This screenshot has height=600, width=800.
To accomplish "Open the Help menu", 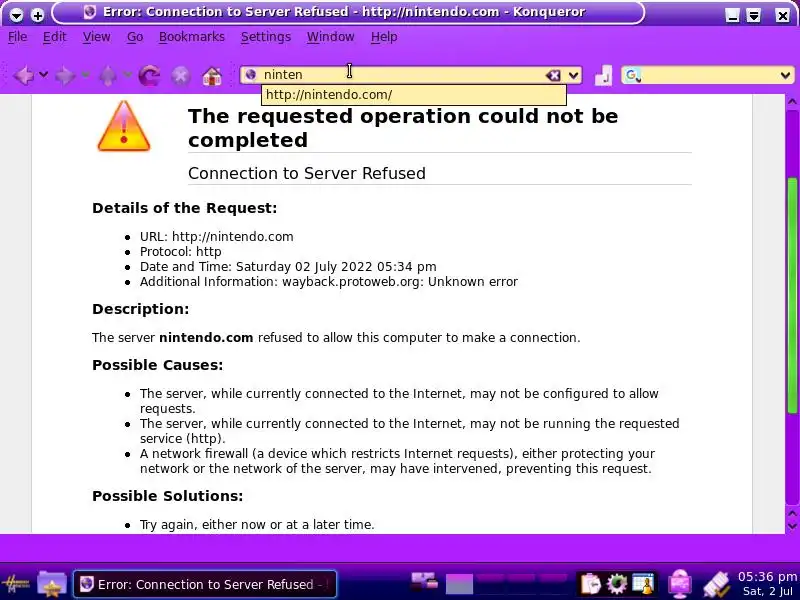I will coord(384,37).
